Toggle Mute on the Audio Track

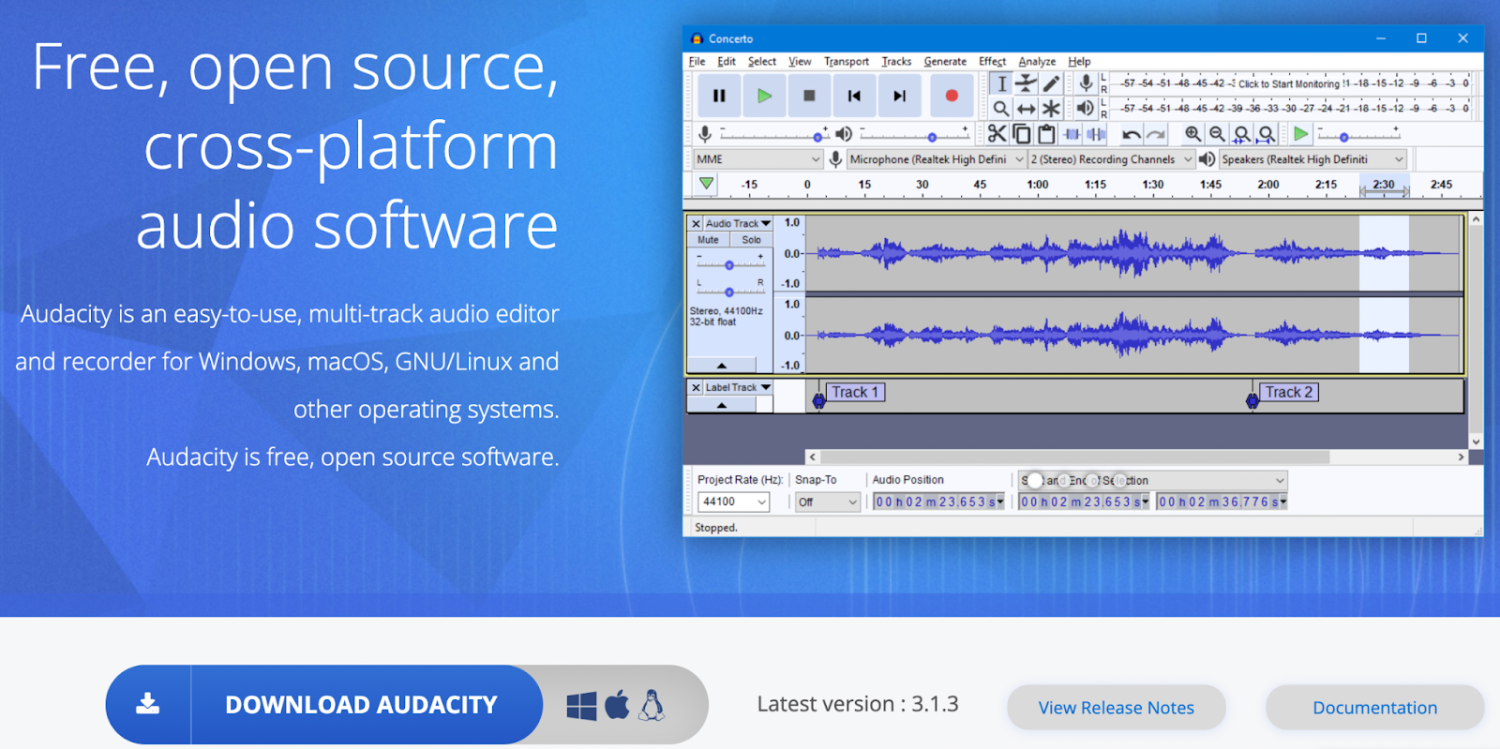click(x=708, y=240)
